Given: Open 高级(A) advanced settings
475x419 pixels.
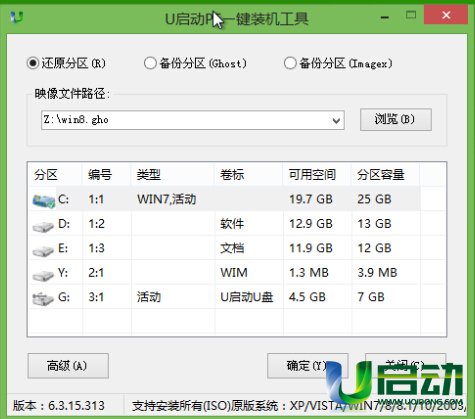Looking at the screenshot, I should 68,366.
